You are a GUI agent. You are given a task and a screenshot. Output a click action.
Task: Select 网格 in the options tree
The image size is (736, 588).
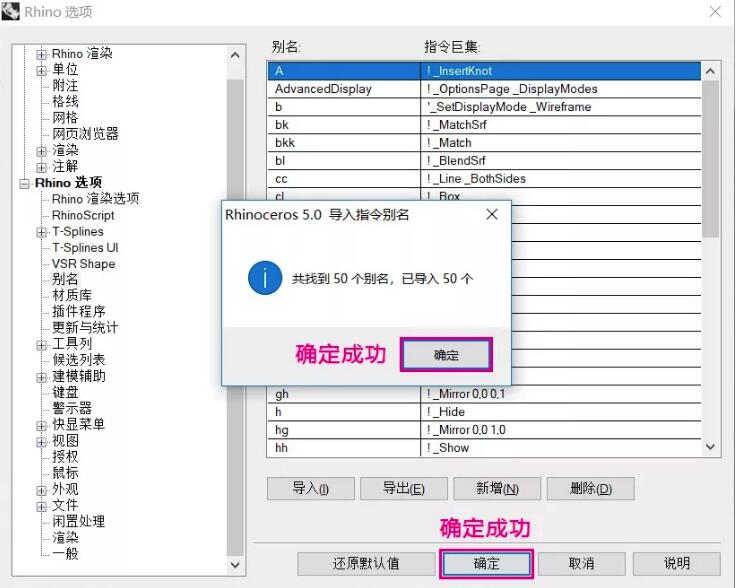click(65, 117)
